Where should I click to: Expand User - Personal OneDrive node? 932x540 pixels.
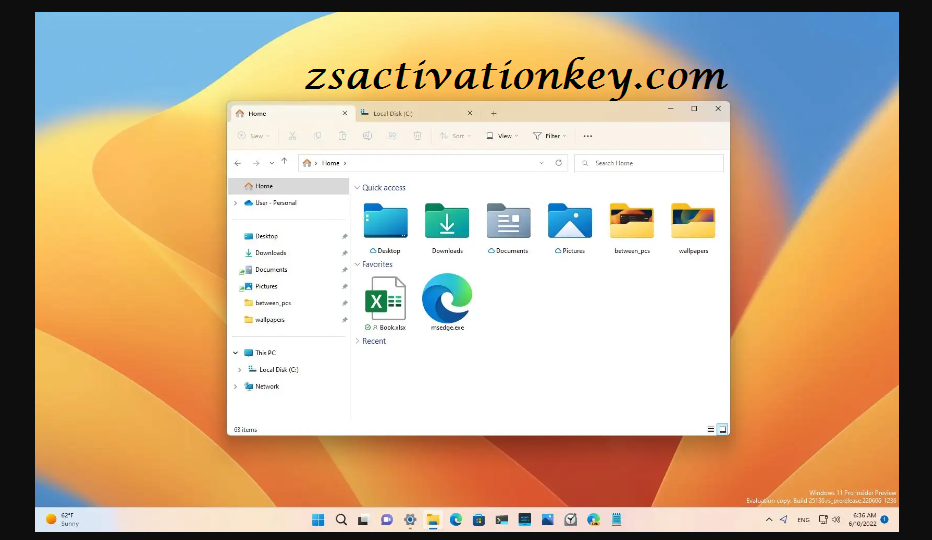pyautogui.click(x=235, y=203)
